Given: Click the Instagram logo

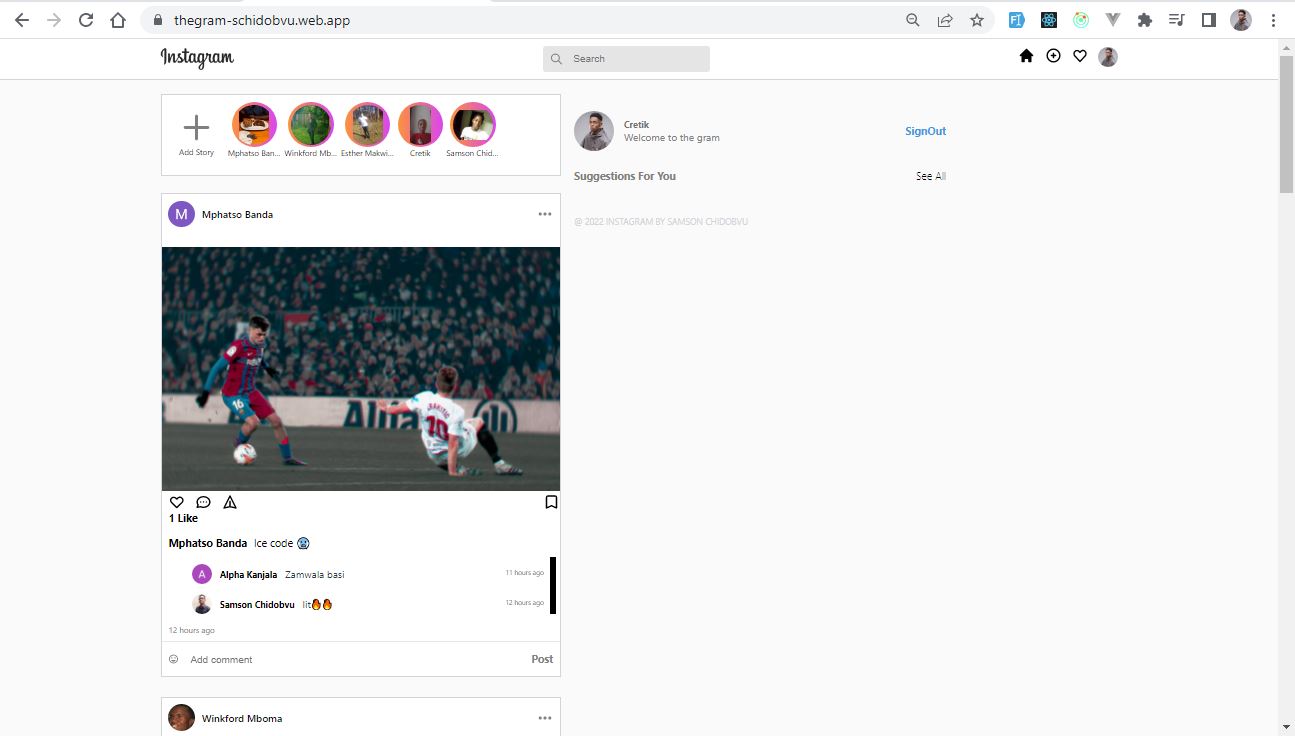Looking at the screenshot, I should point(196,58).
